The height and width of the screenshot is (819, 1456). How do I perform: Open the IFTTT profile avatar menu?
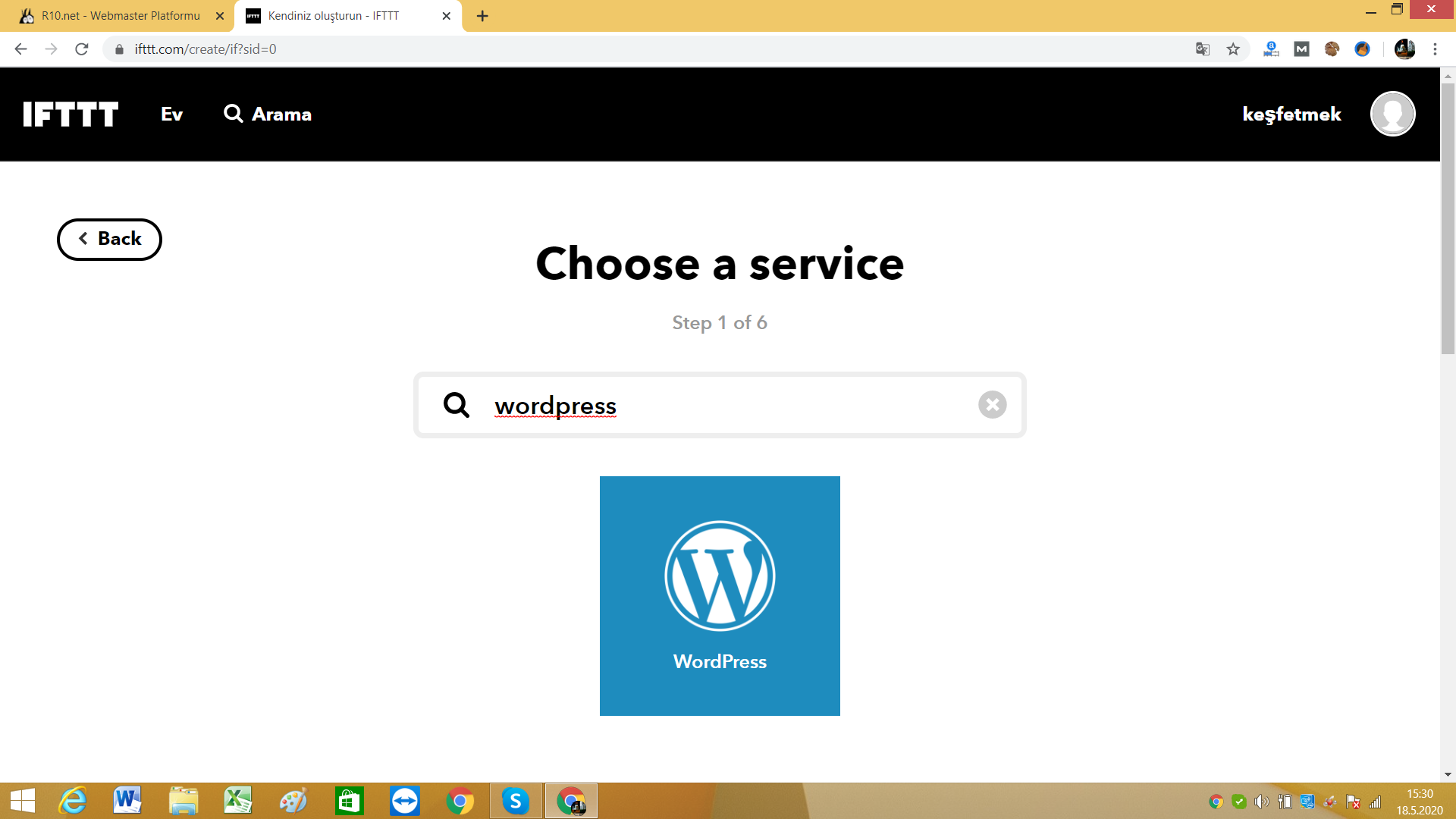pos(1392,114)
